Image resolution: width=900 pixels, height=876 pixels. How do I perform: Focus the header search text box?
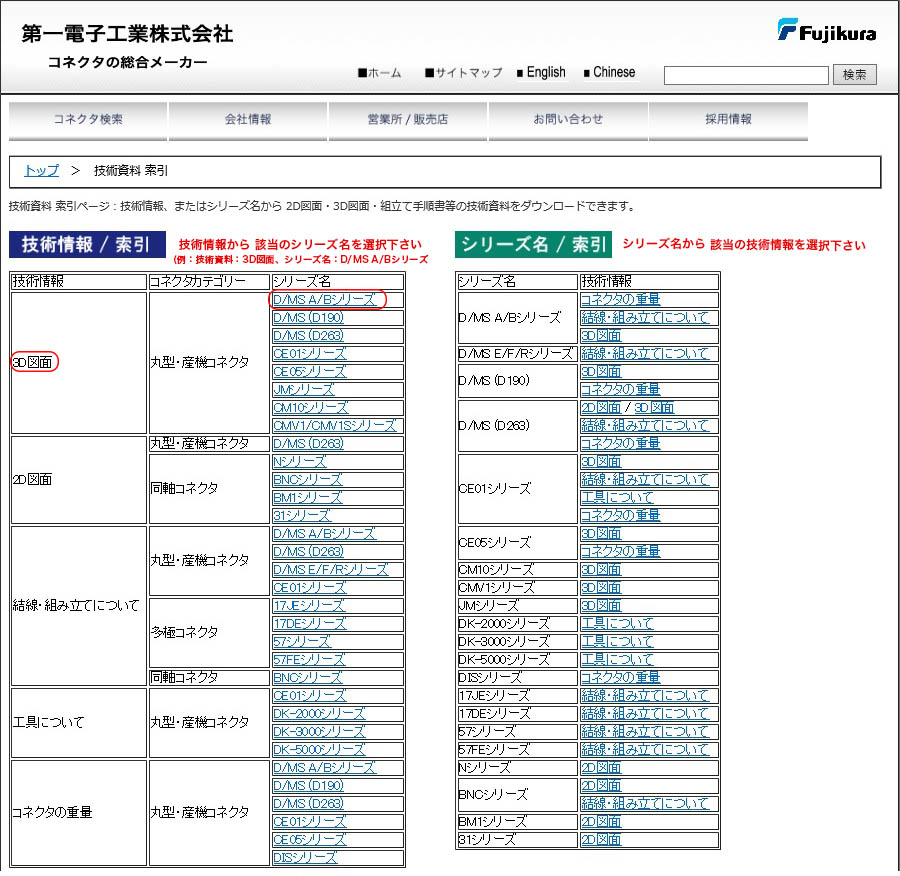[x=746, y=75]
